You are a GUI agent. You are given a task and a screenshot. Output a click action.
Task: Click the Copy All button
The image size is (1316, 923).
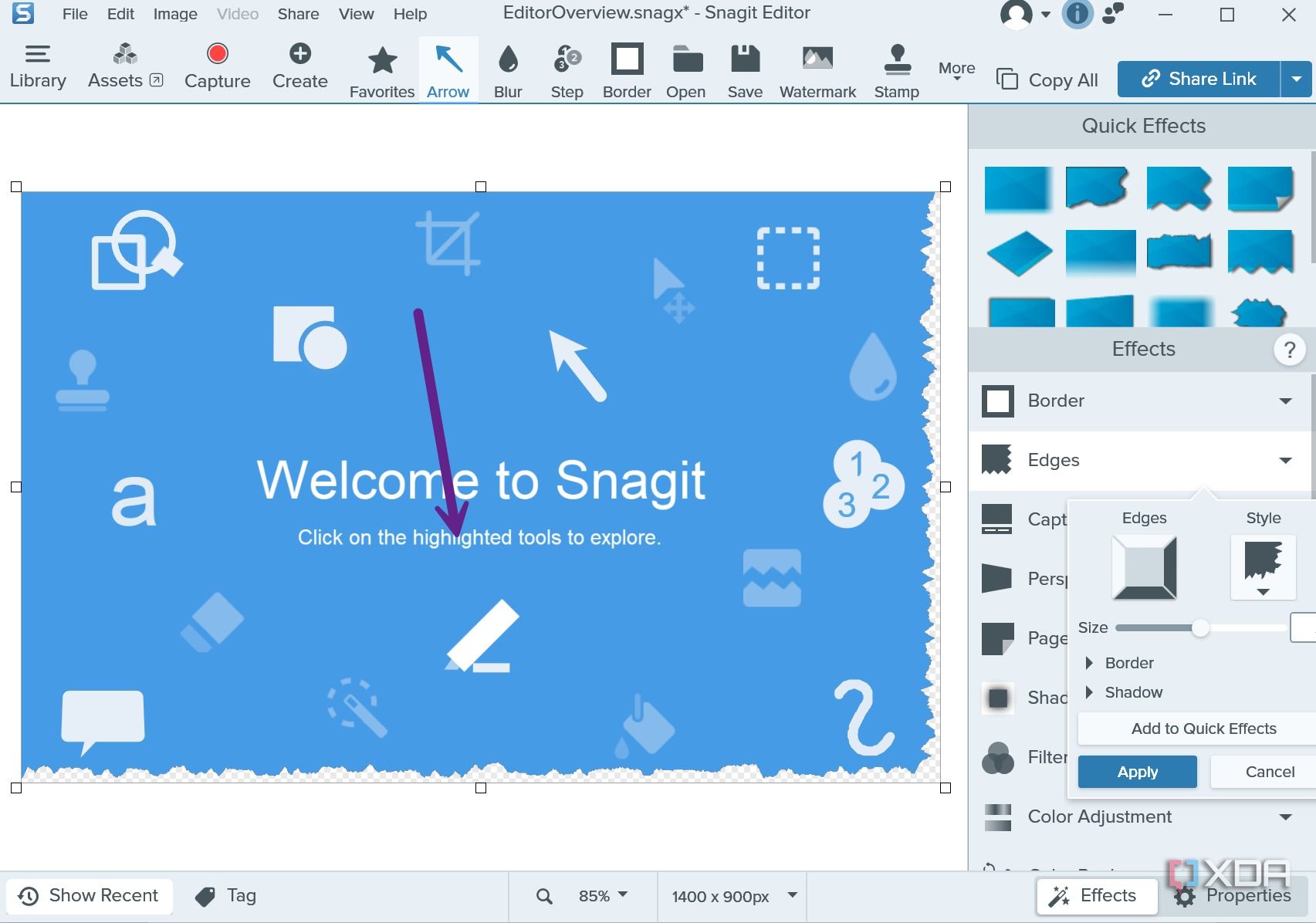[x=1047, y=79]
